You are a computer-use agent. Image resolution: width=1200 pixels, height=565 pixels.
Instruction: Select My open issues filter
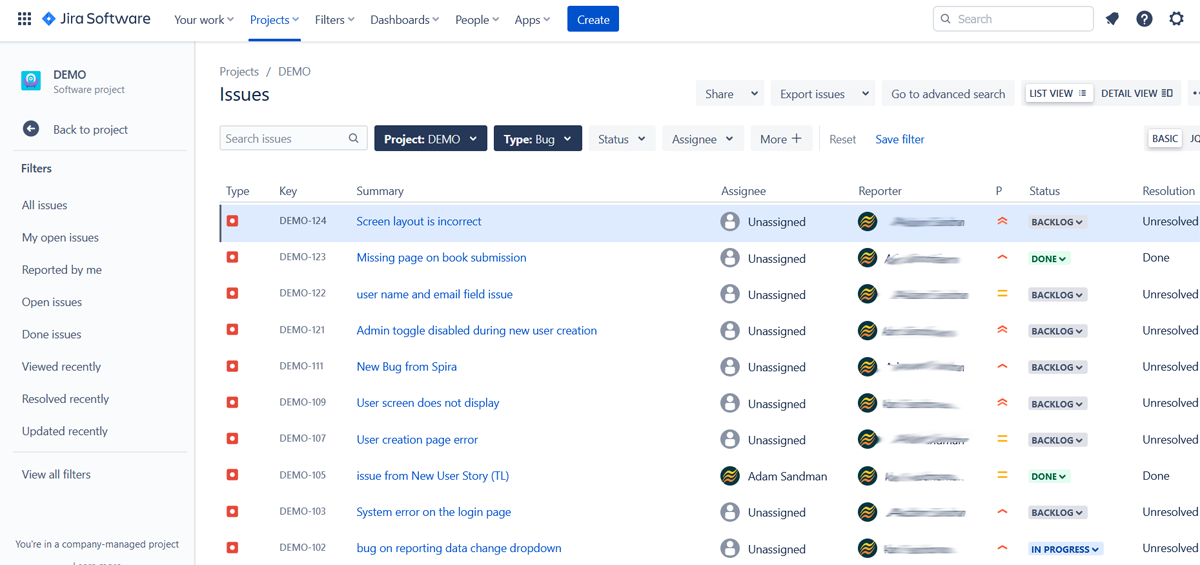(x=60, y=237)
